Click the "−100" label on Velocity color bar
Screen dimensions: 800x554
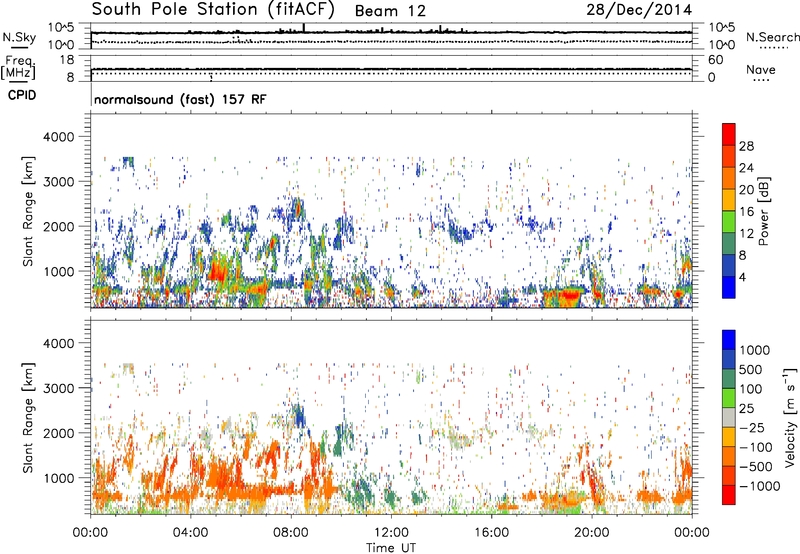pyautogui.click(x=756, y=447)
